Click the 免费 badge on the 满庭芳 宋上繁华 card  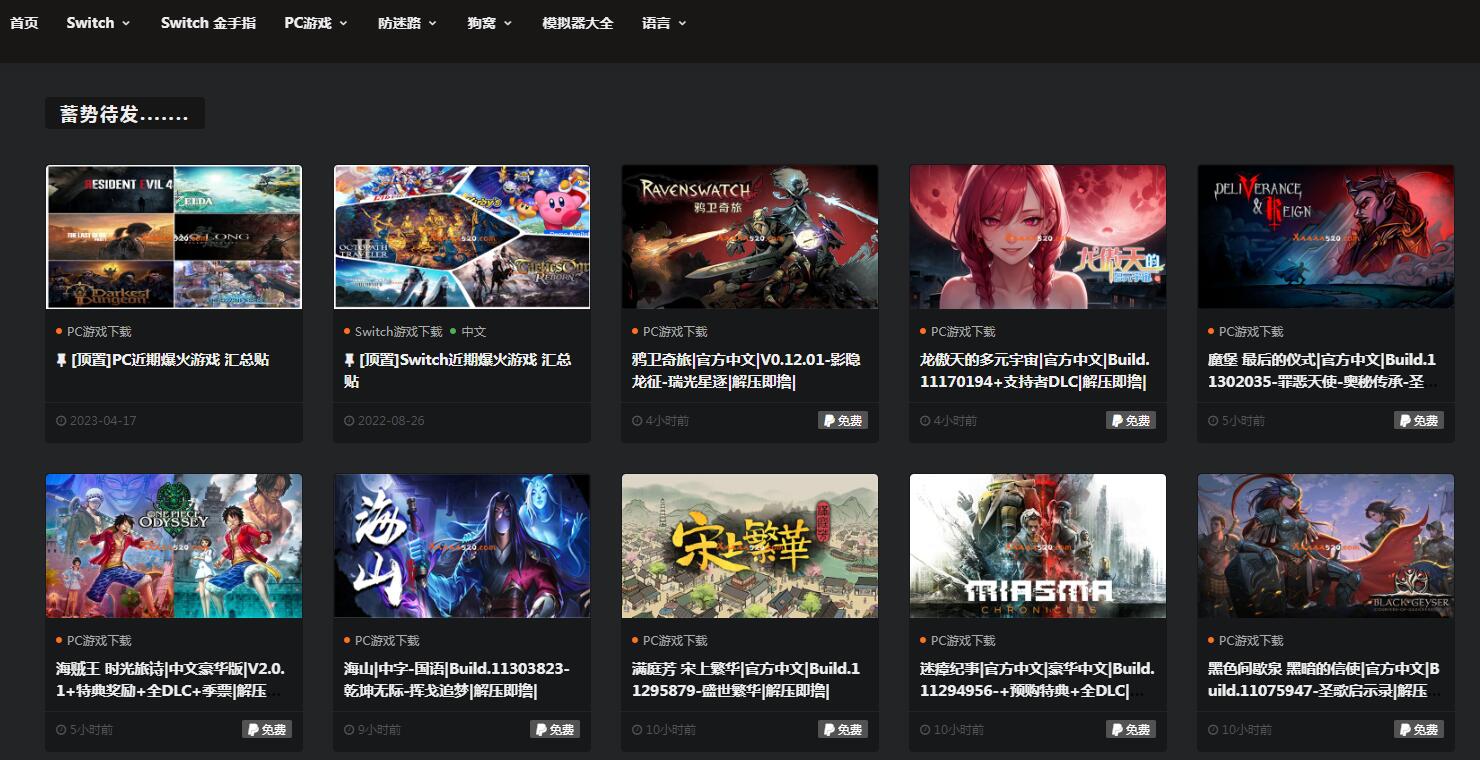[843, 730]
